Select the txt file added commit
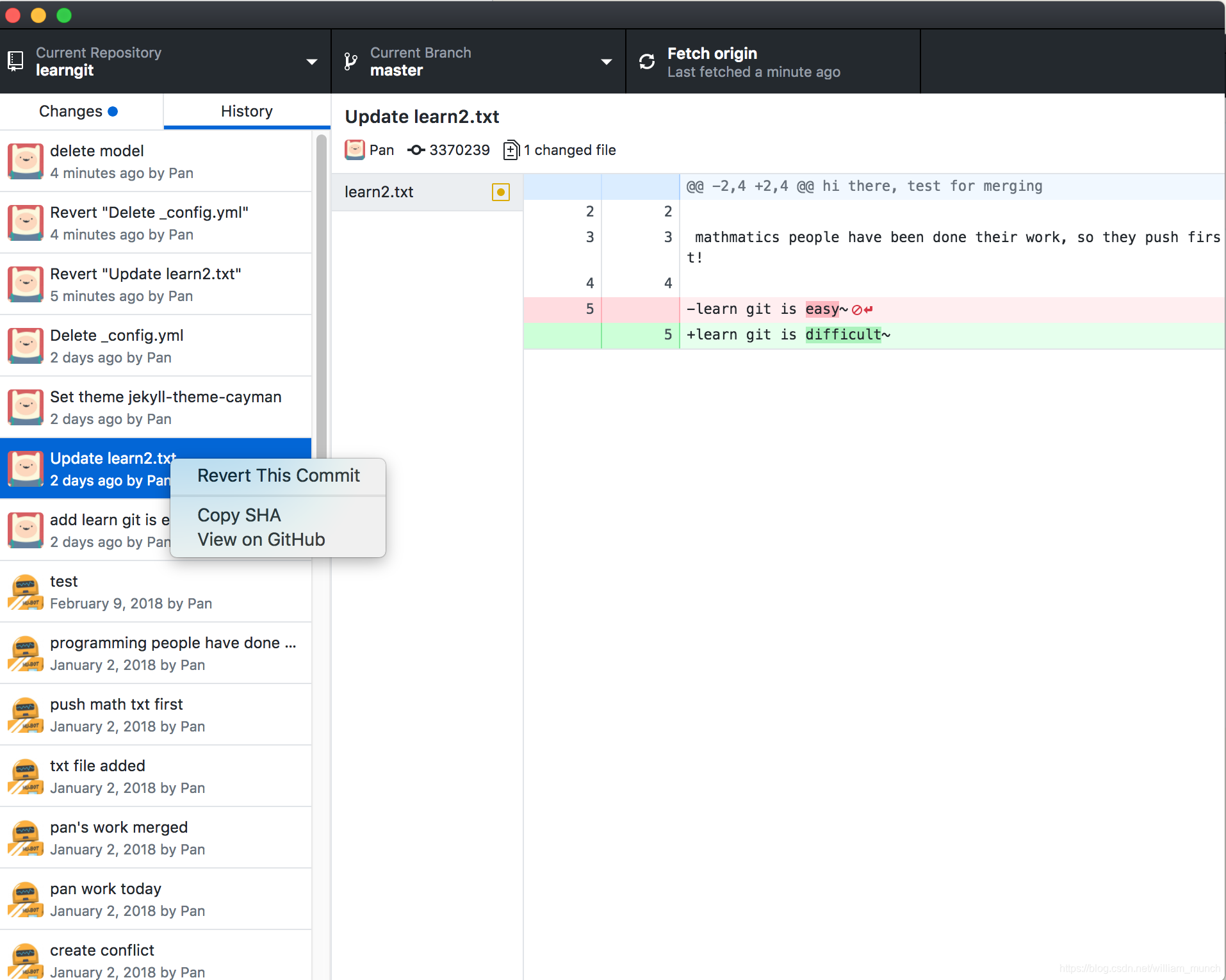 coord(156,776)
